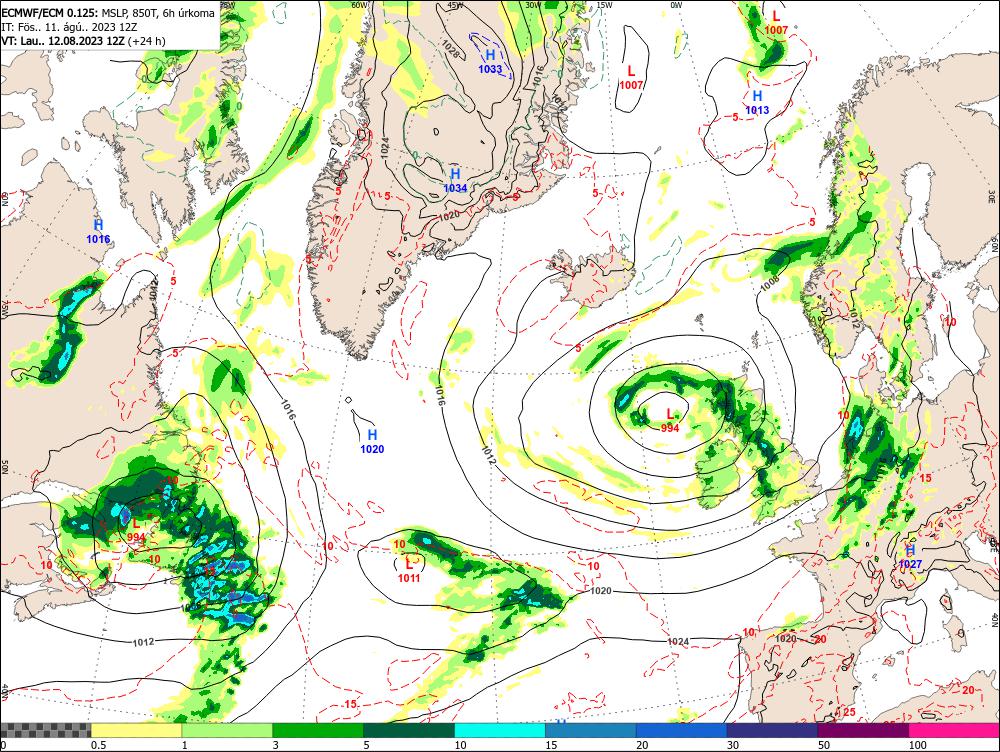This screenshot has height=752, width=1000.
Task: Click the 'L 994' low northwest of Ireland
Action: click(x=670, y=421)
